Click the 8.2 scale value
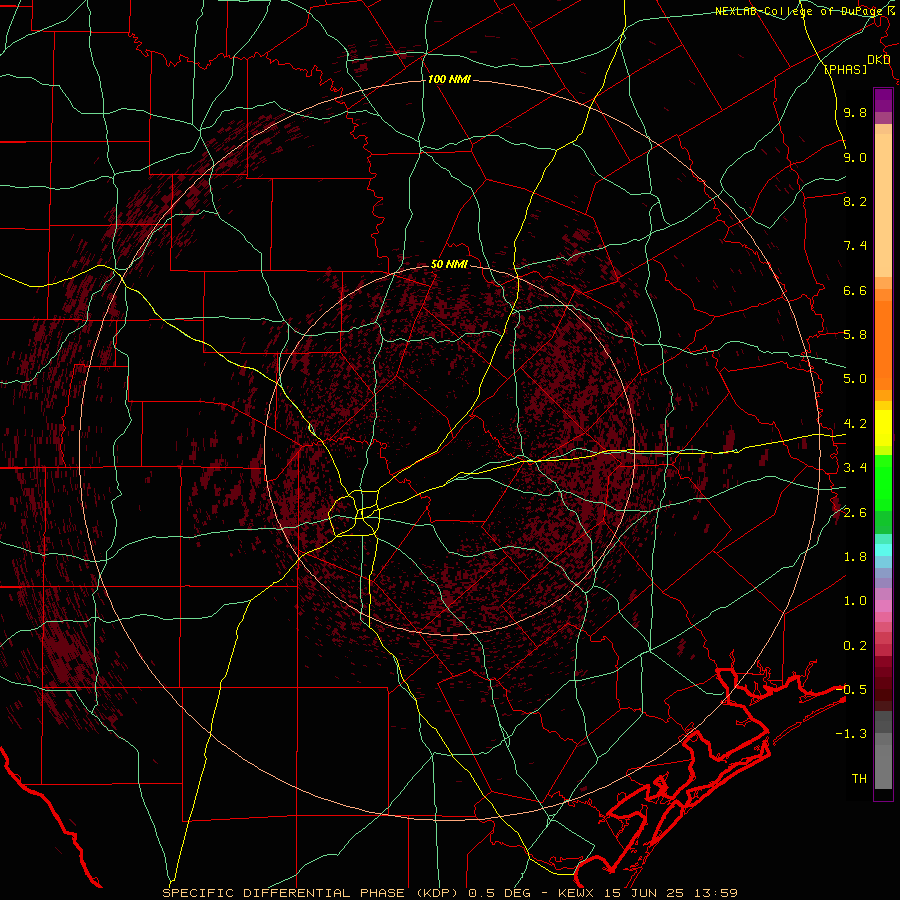This screenshot has height=900, width=900. coord(855,201)
